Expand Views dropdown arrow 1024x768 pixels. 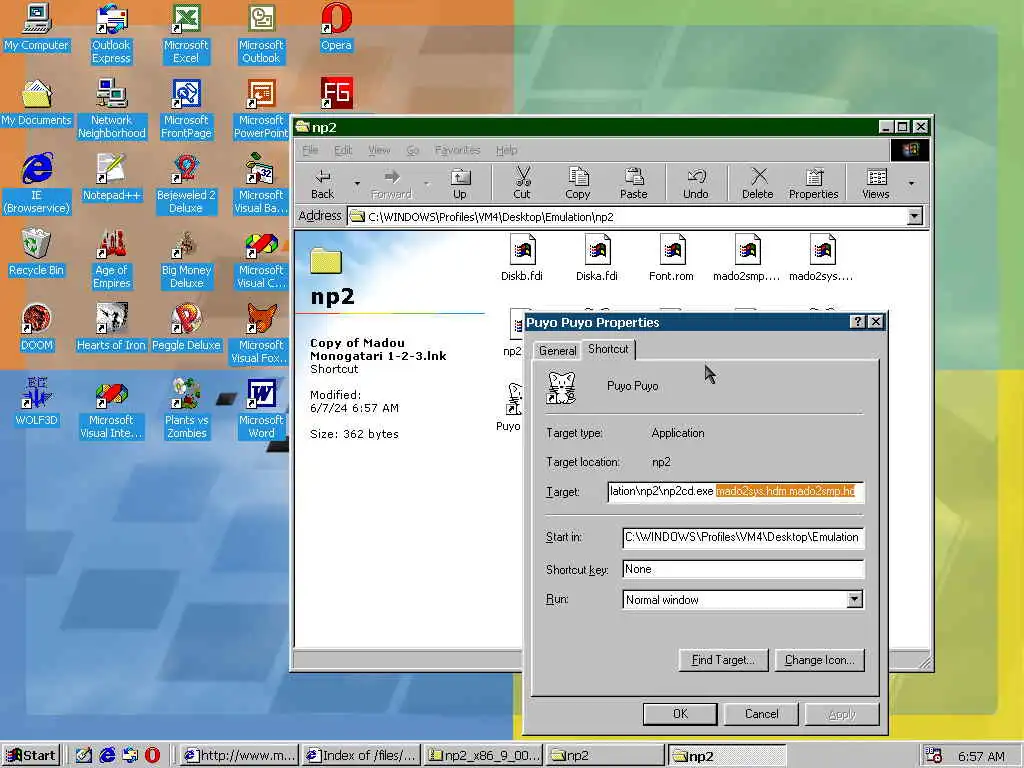(911, 184)
